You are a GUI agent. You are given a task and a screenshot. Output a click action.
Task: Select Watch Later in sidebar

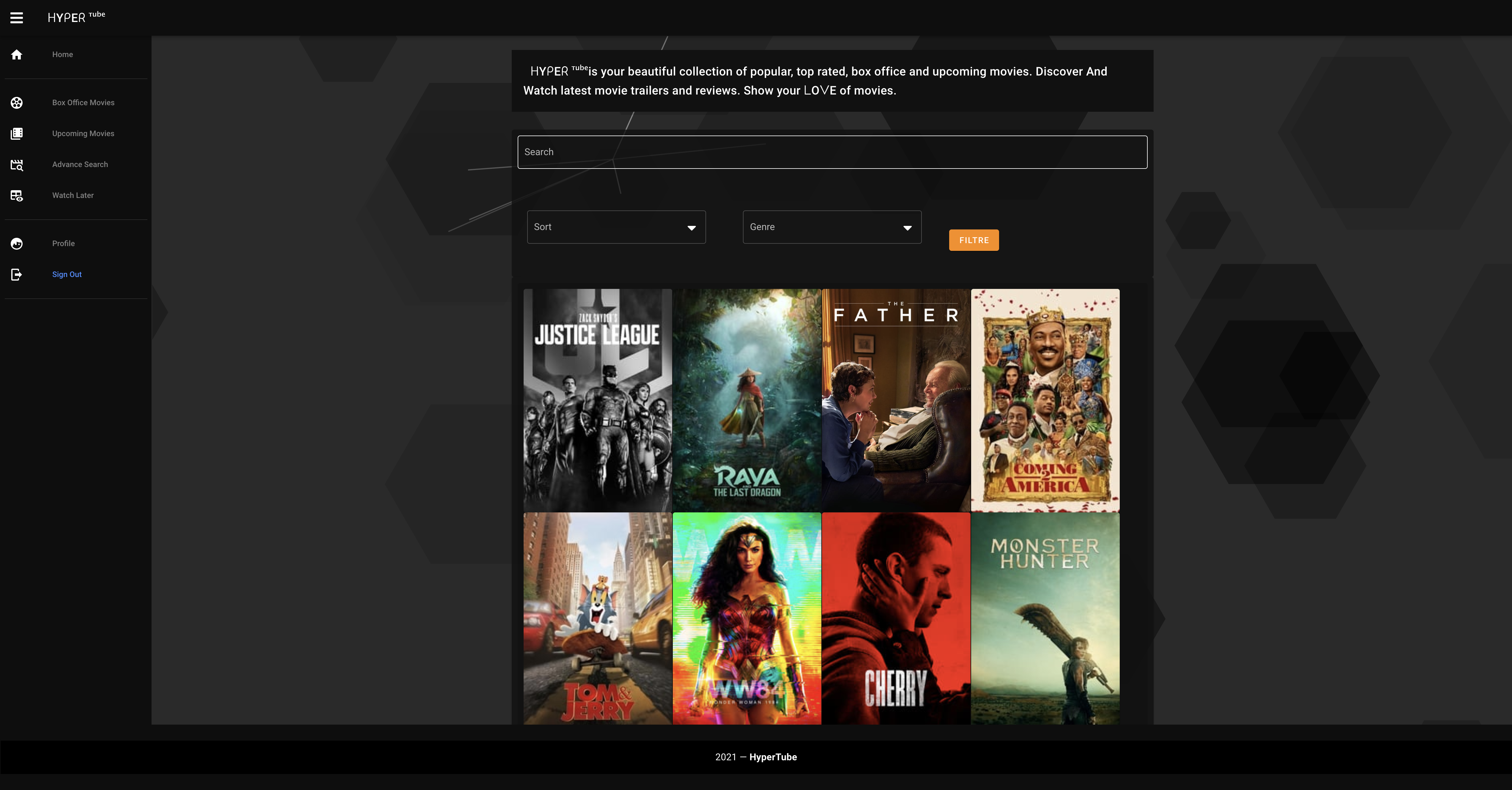point(73,196)
